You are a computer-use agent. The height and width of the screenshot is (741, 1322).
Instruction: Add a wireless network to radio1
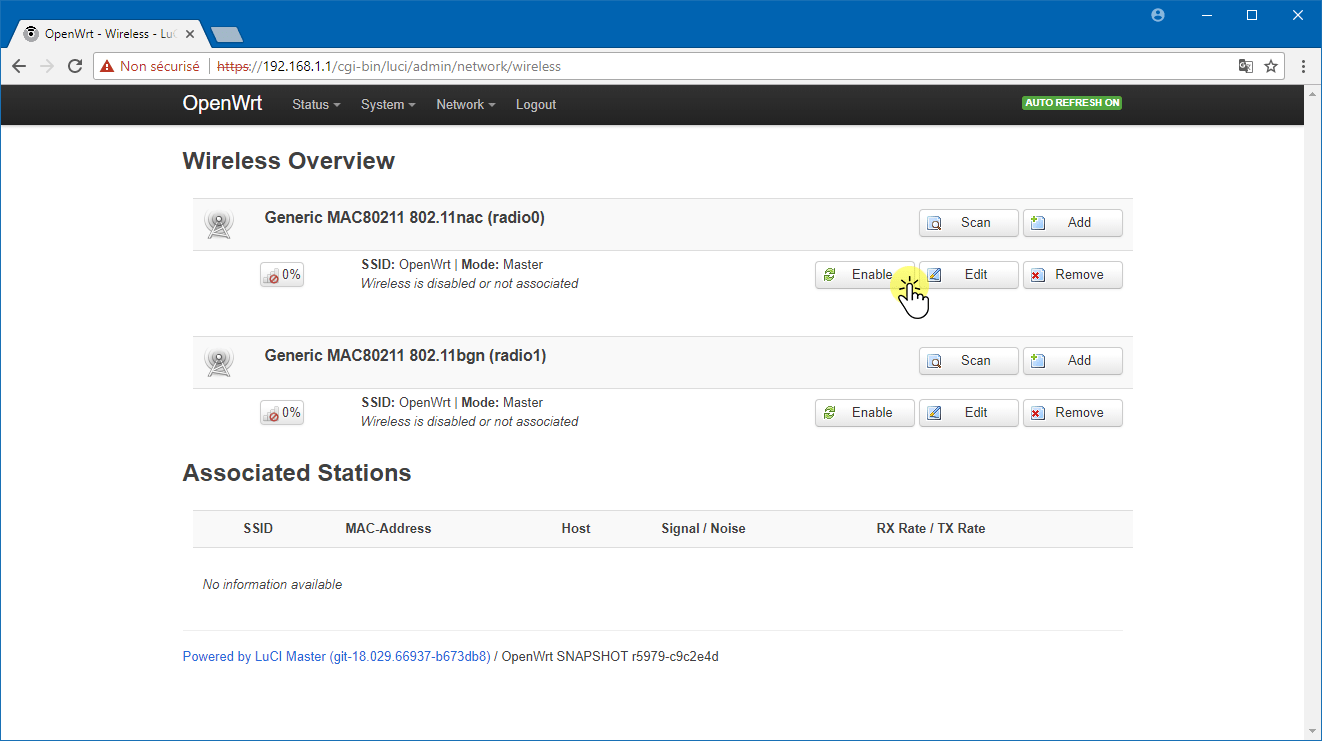[x=1073, y=361]
